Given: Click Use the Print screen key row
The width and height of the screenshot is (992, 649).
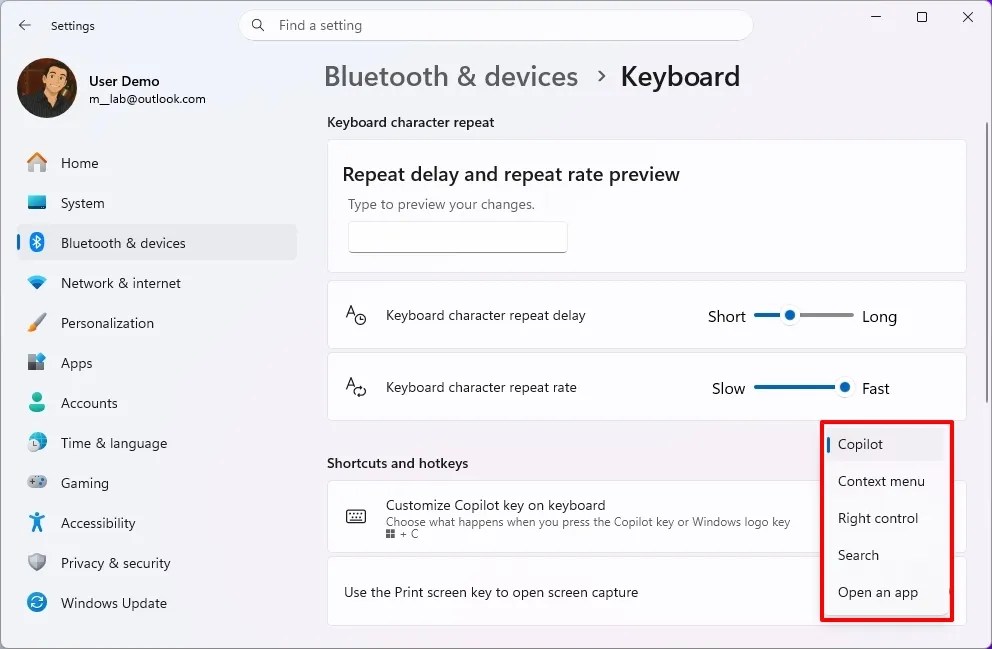Looking at the screenshot, I should click(x=647, y=592).
